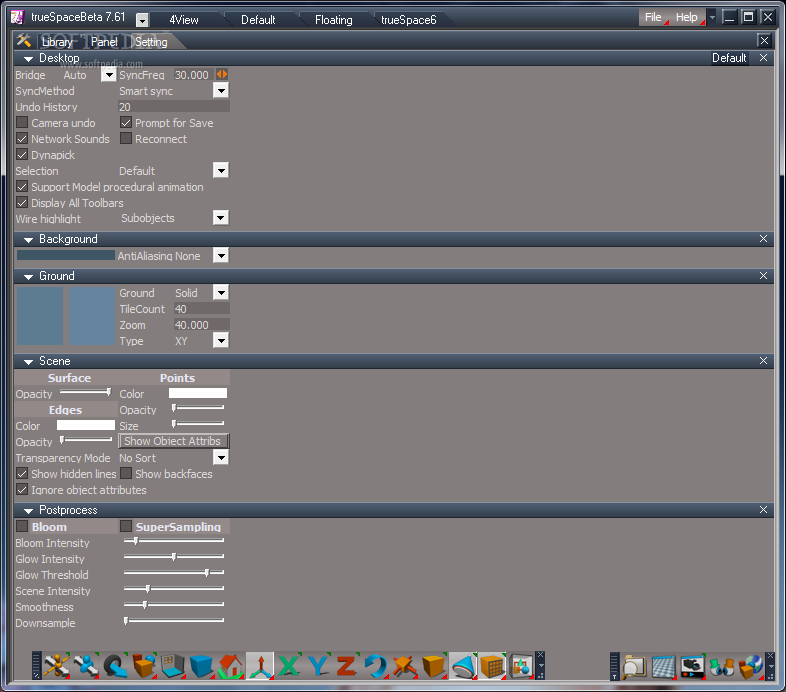
Task: Click the plain orange cube icon
Action: pyautogui.click(x=434, y=666)
